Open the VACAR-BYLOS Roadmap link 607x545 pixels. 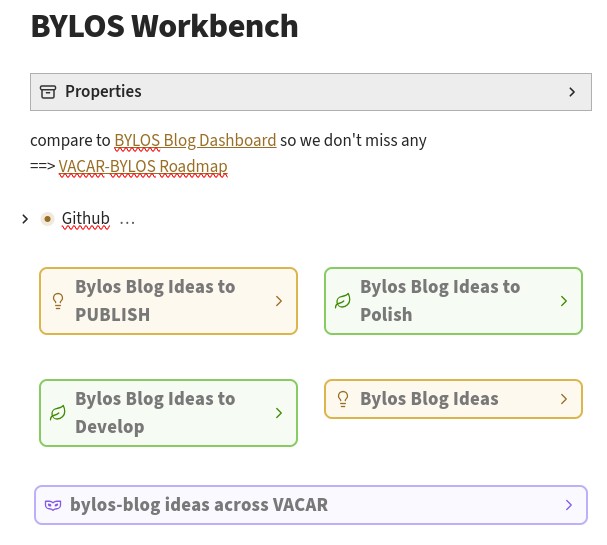coord(143,166)
